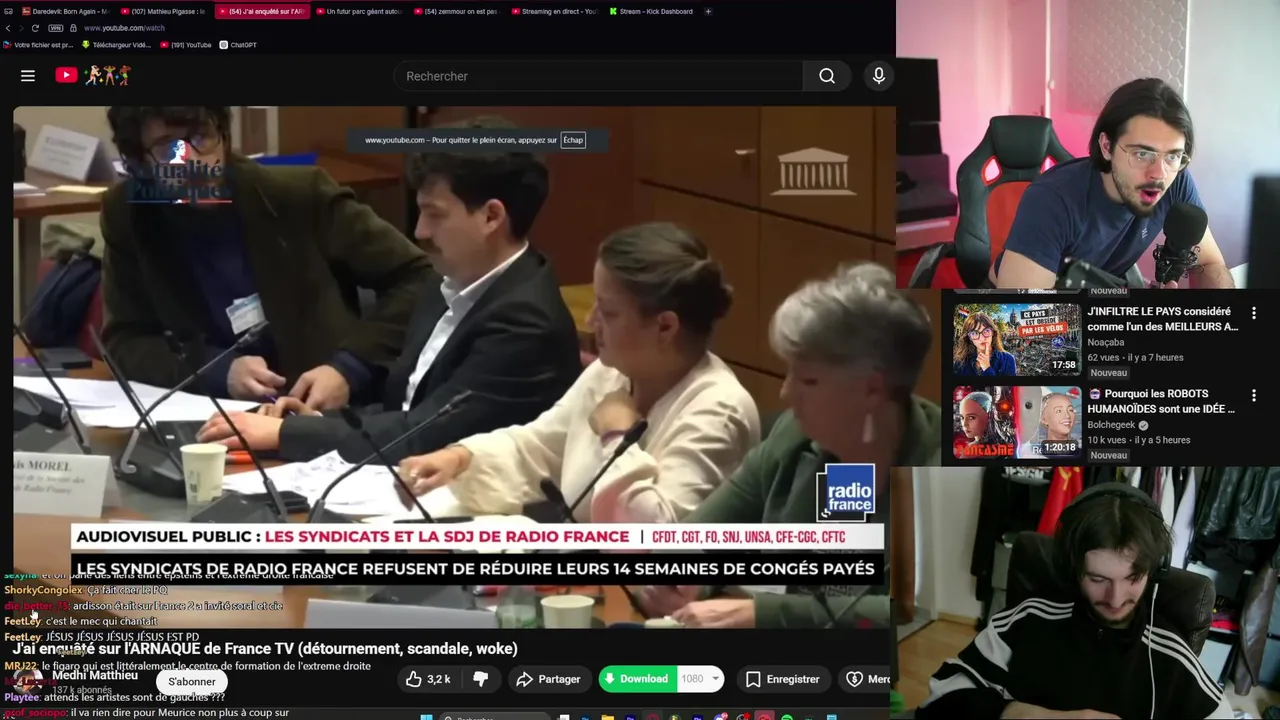Share the video using Partager
Image resolution: width=1280 pixels, height=720 pixels.
click(548, 679)
